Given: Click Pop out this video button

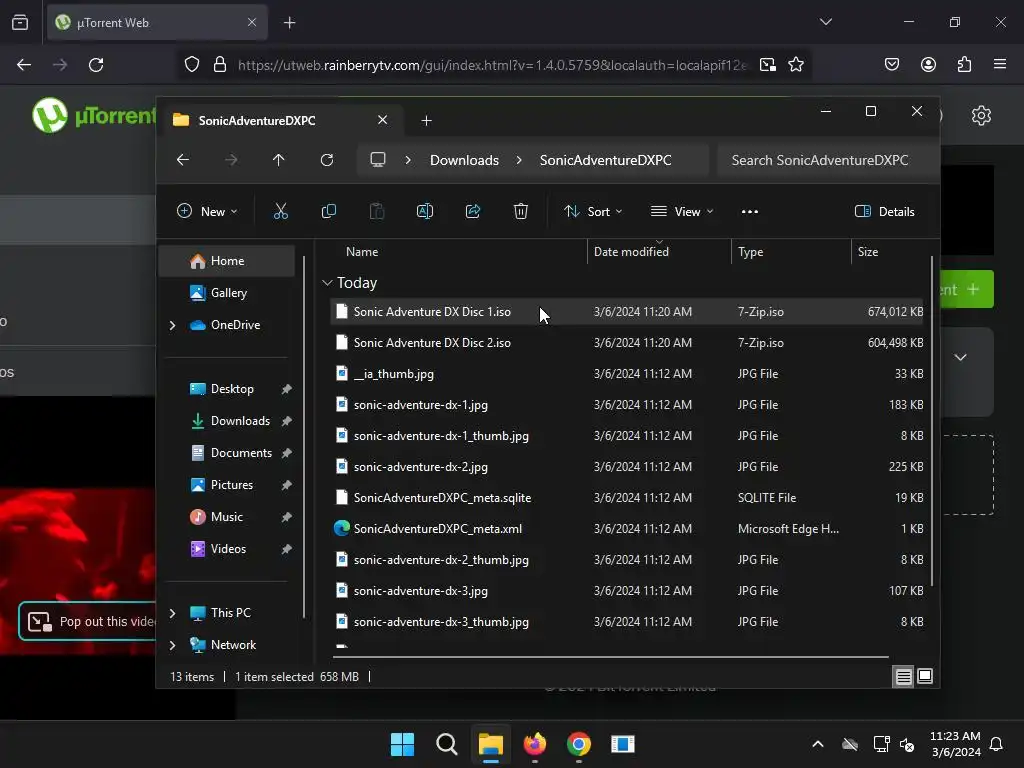Looking at the screenshot, I should pyautogui.click(x=89, y=621).
